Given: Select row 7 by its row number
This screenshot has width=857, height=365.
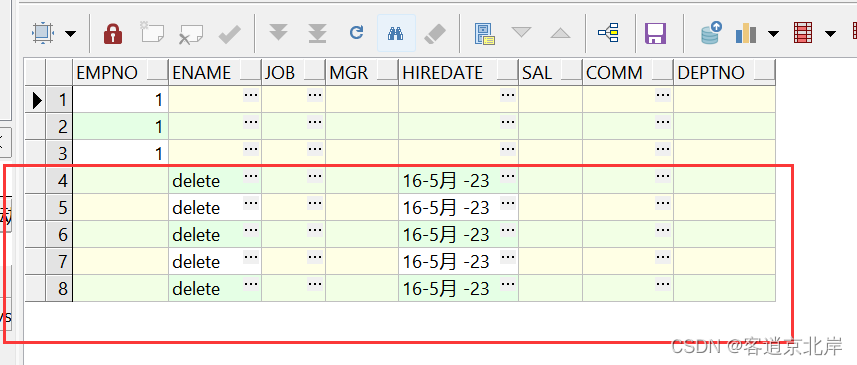Looking at the screenshot, I should tap(59, 262).
